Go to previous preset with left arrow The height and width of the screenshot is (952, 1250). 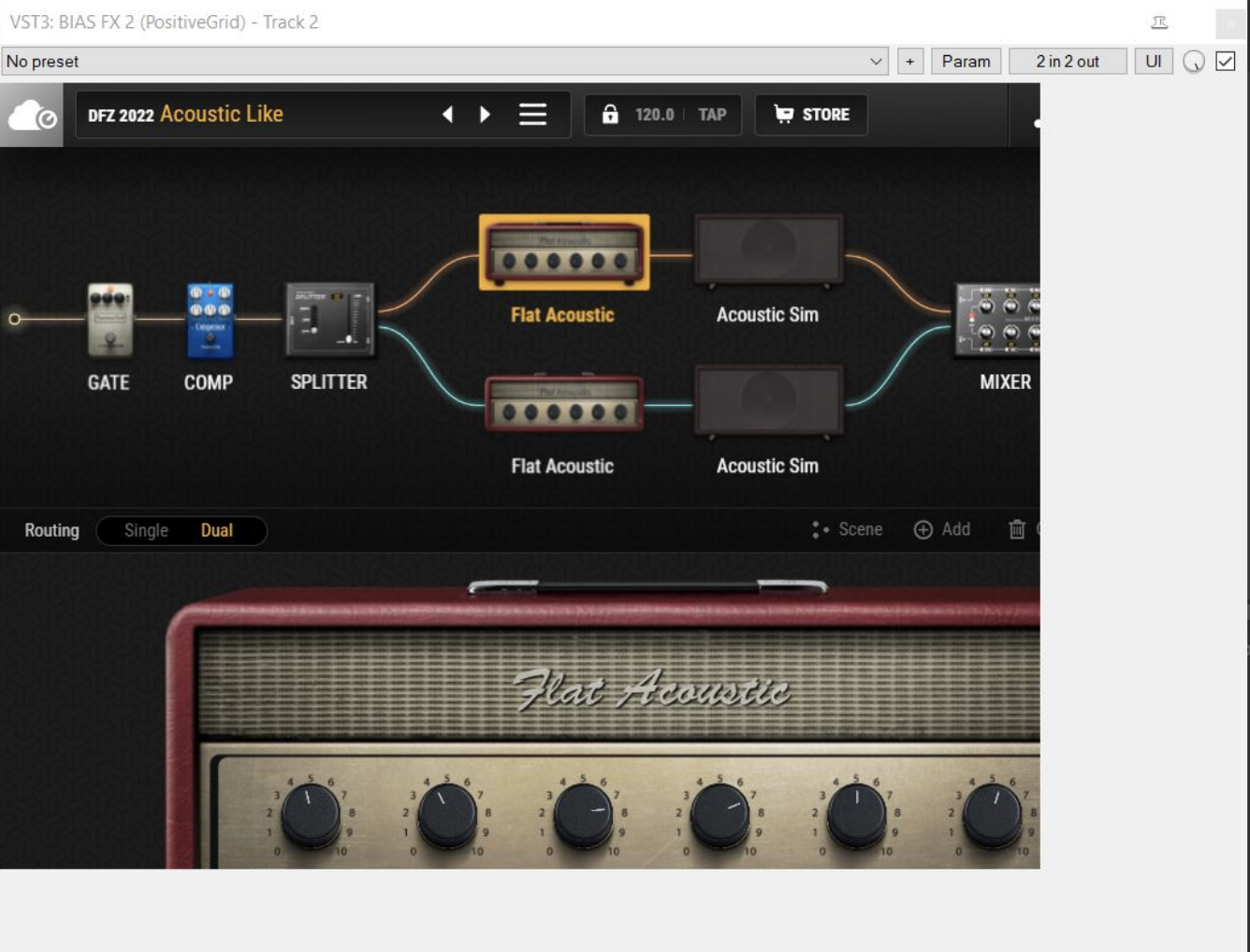pyautogui.click(x=447, y=114)
